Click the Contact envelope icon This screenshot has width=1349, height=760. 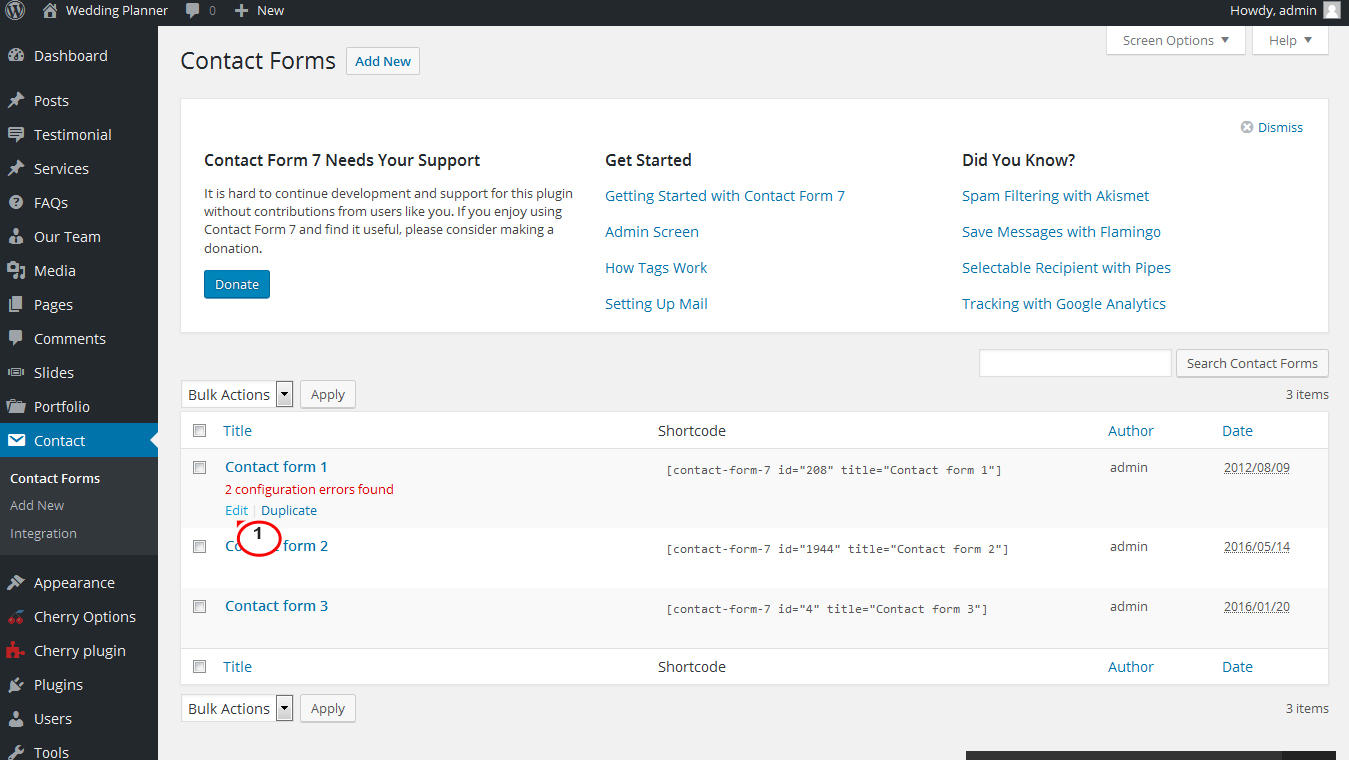16,441
